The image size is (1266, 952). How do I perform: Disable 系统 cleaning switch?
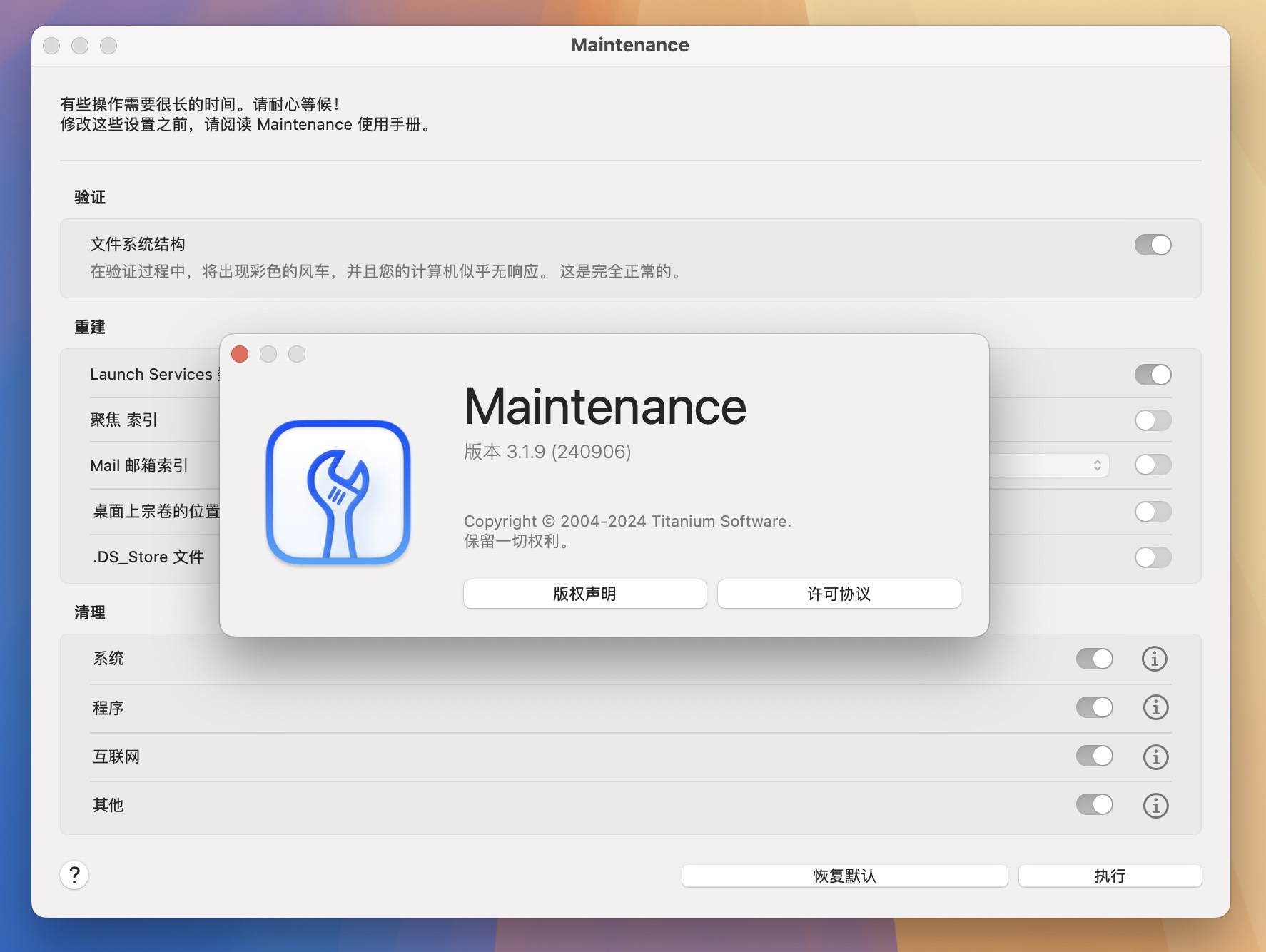pyautogui.click(x=1095, y=659)
